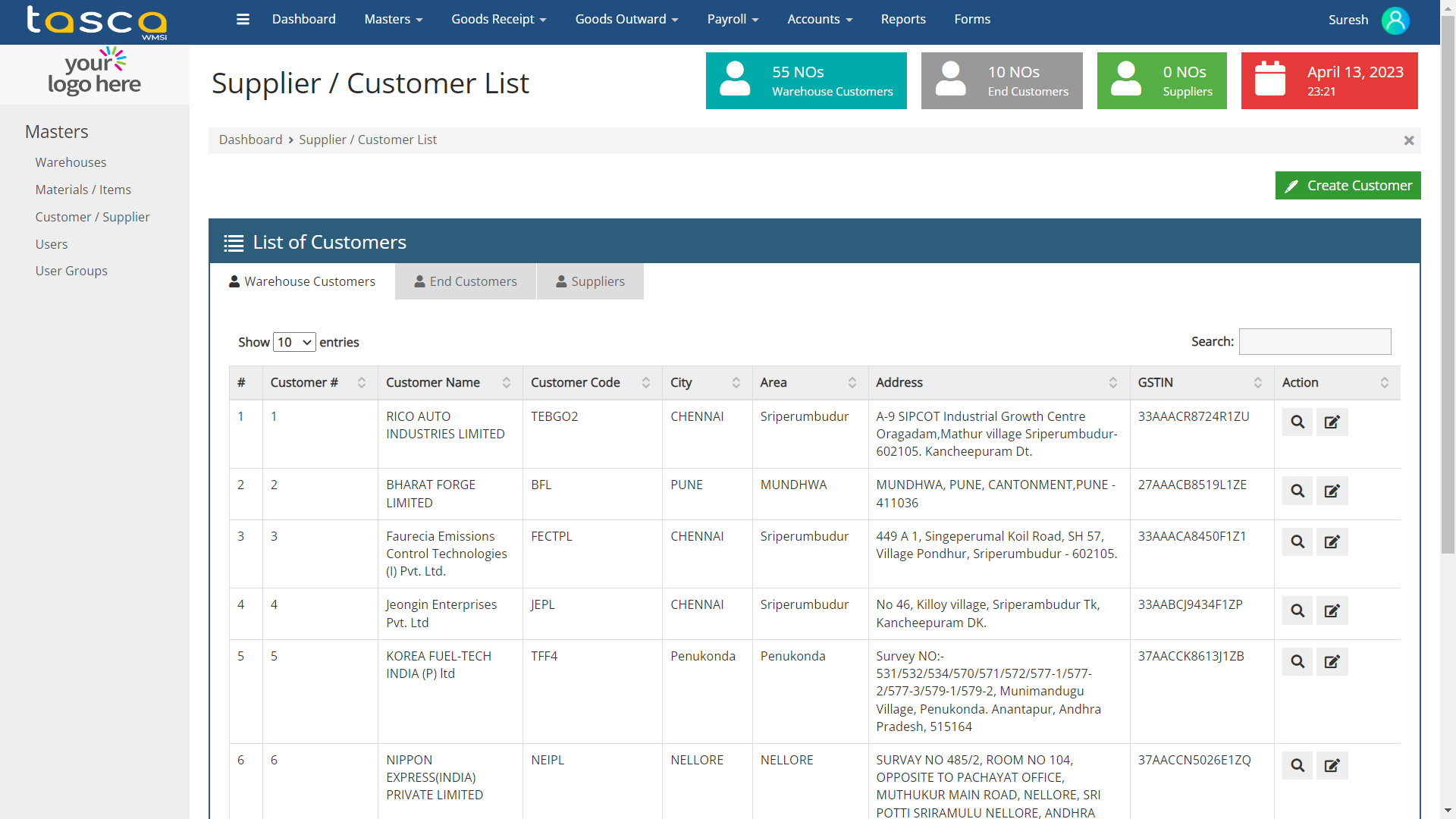This screenshot has height=819, width=1456.
Task: Open Forms from top navigation
Action: pyautogui.click(x=972, y=19)
